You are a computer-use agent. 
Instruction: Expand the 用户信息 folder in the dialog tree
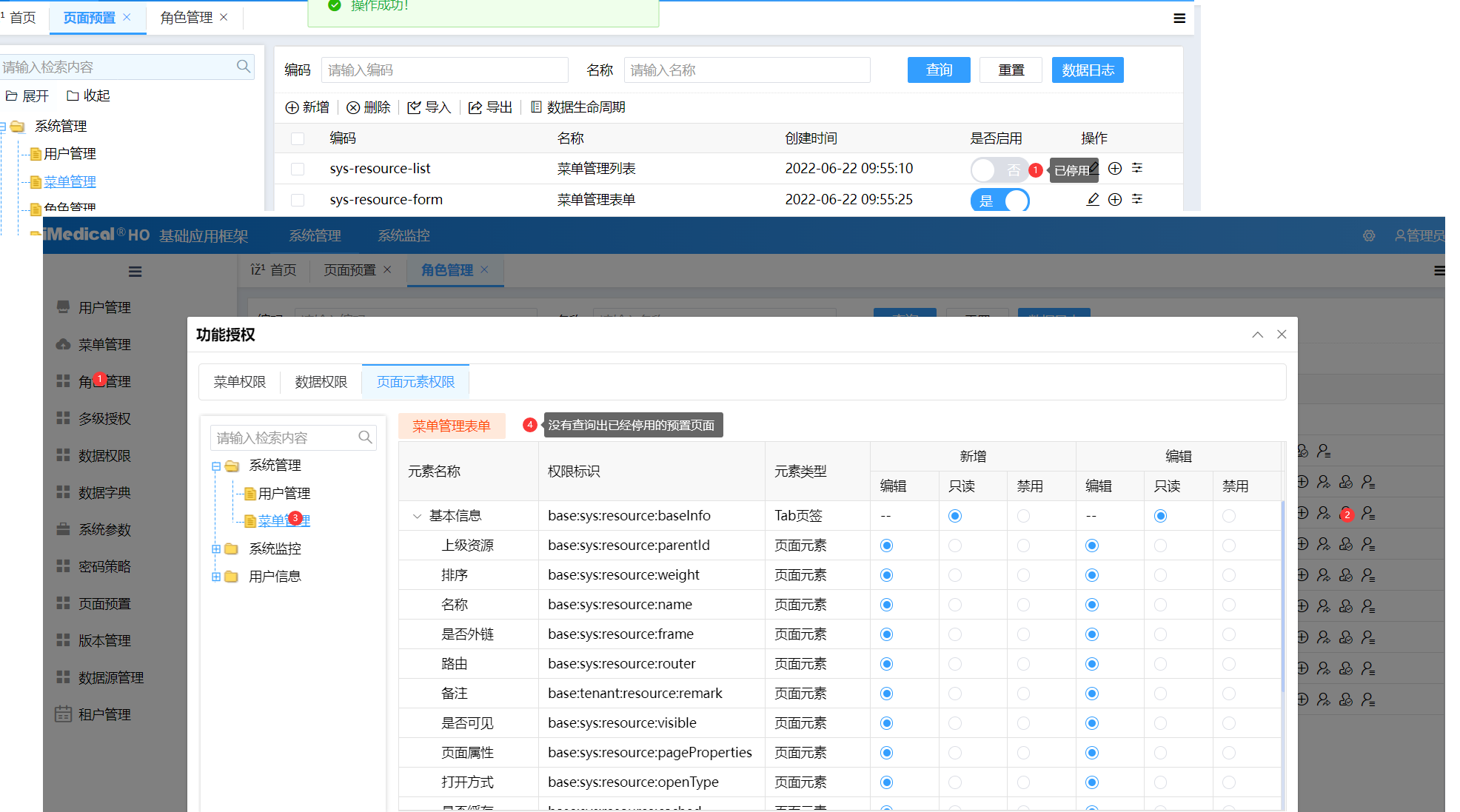coord(216,577)
